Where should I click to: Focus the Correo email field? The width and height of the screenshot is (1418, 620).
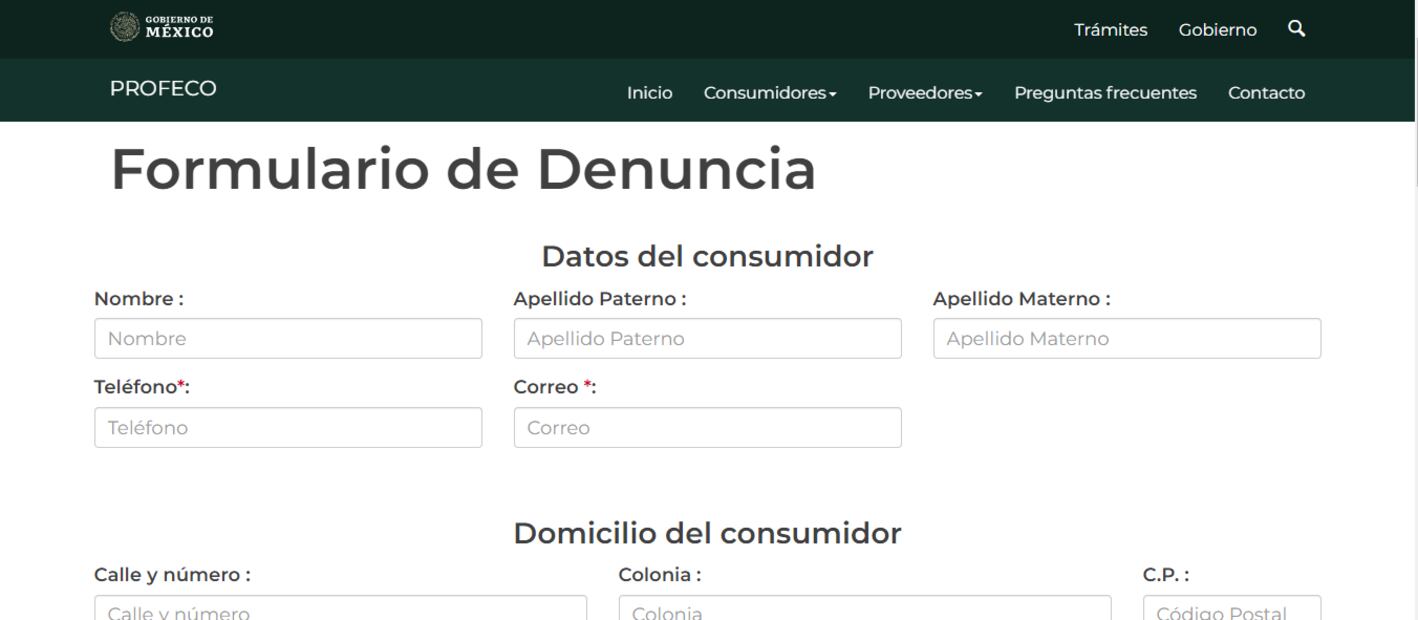(707, 428)
